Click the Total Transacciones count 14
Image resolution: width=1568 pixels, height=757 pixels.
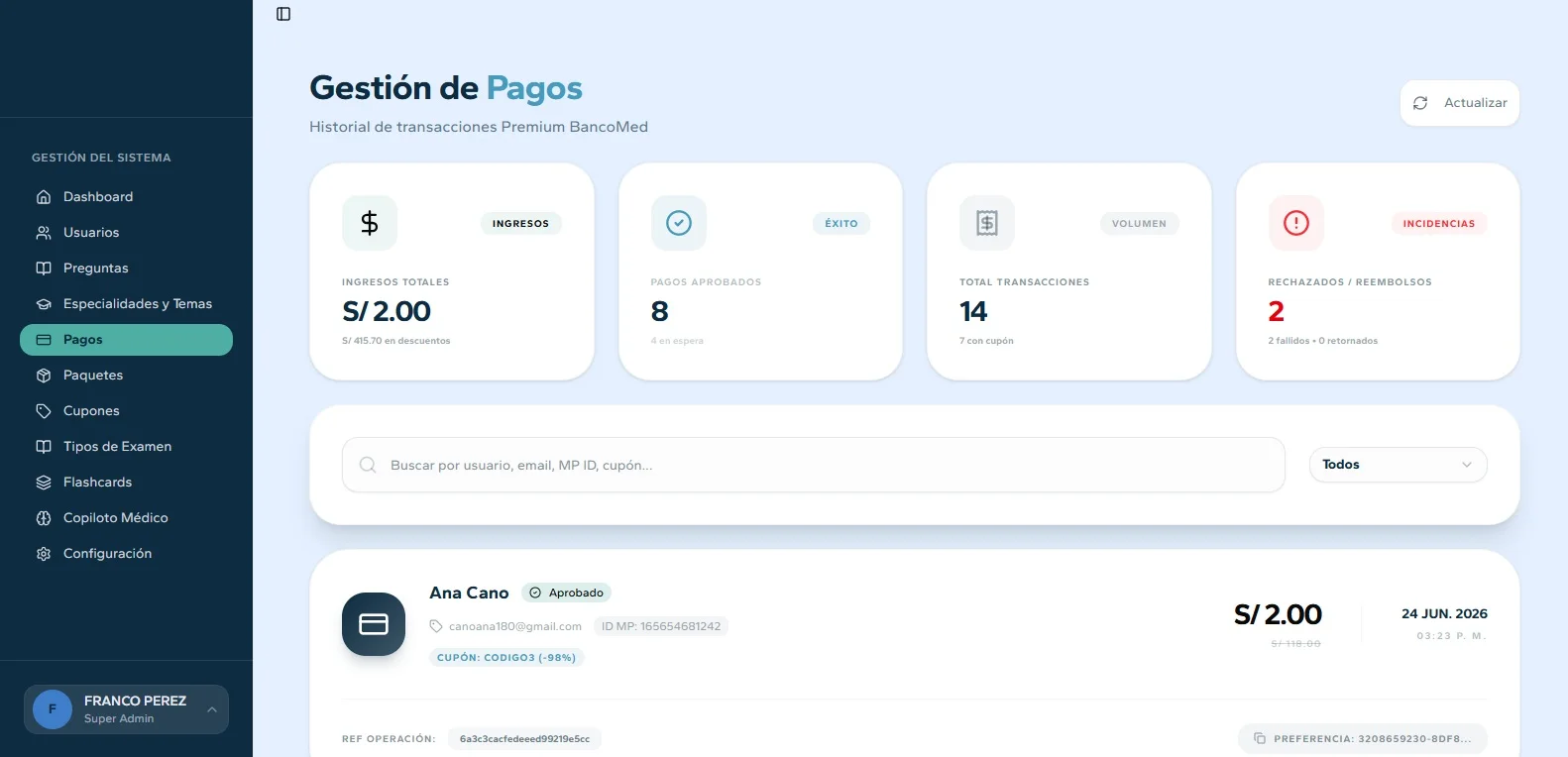click(973, 311)
